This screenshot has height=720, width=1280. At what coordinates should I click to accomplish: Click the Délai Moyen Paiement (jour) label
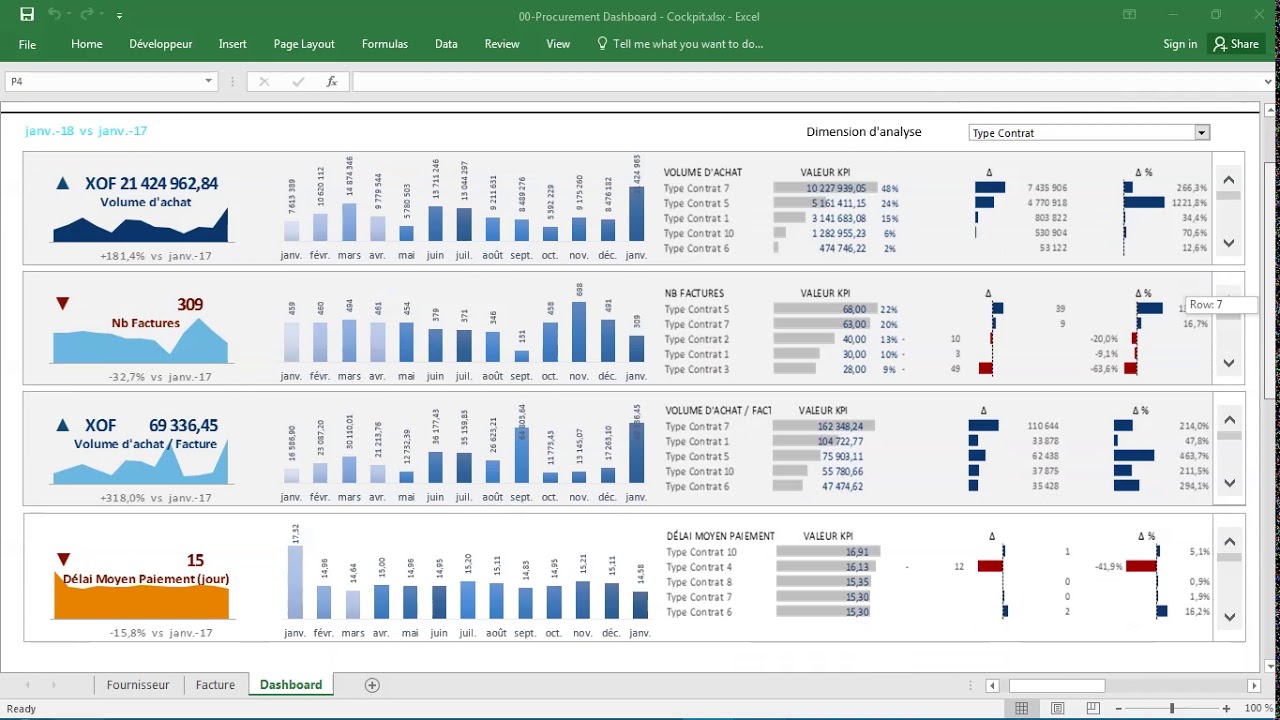click(x=146, y=579)
